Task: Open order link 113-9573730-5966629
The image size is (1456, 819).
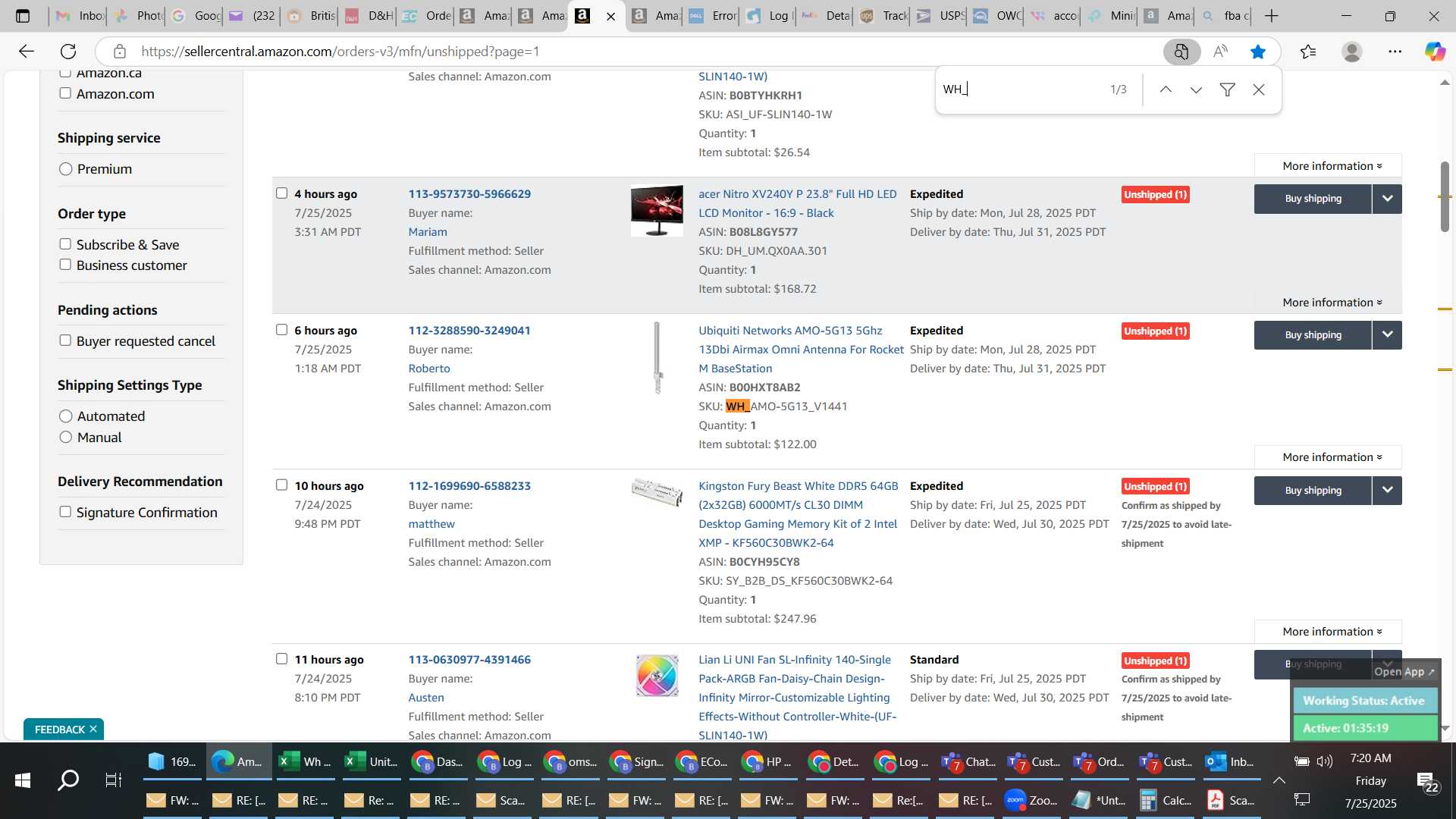Action: pyautogui.click(x=469, y=194)
